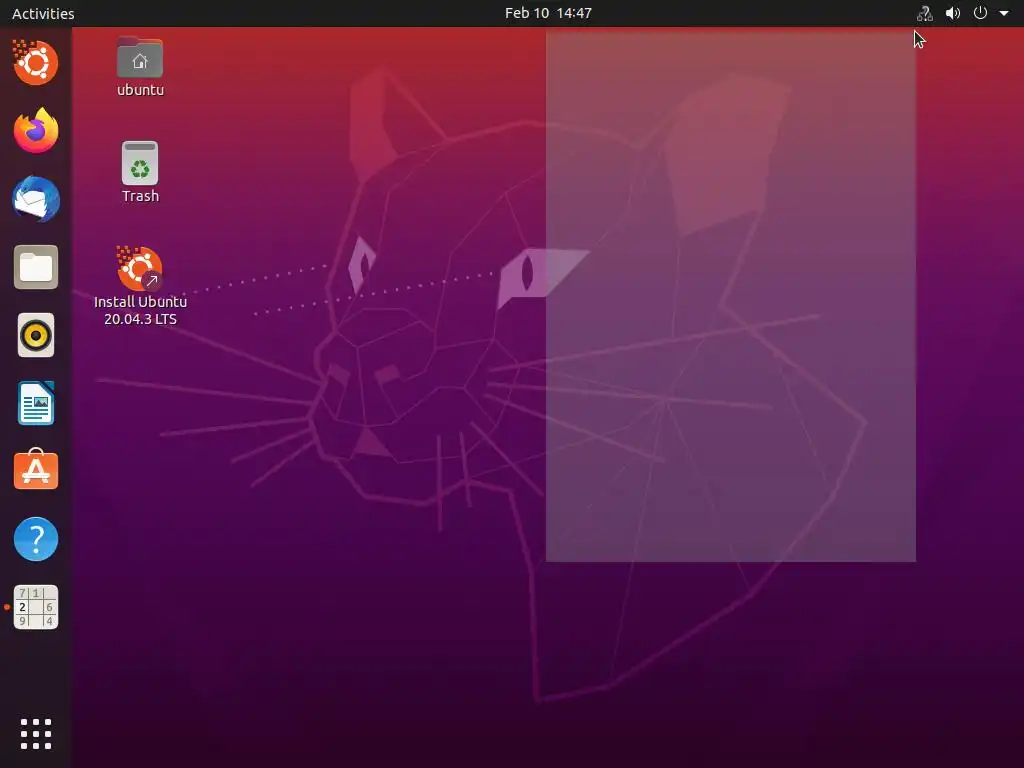
Task: Open LibreOffice Writer from the dock
Action: [x=35, y=403]
